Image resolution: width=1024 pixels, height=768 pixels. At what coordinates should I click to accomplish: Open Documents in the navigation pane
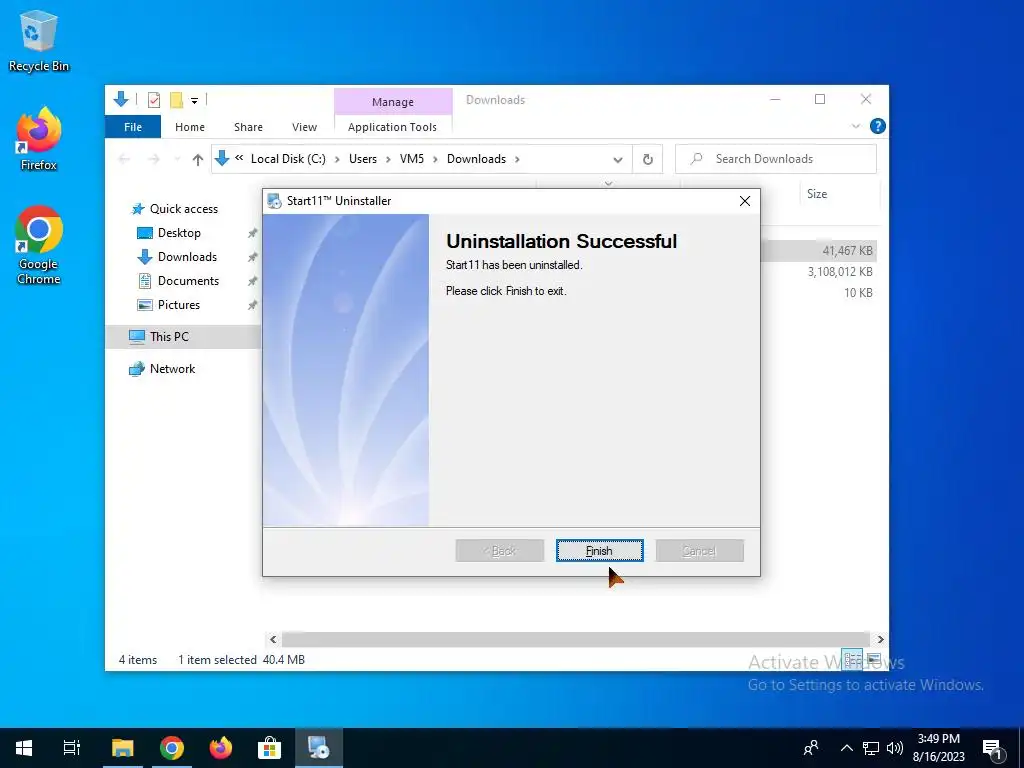click(188, 281)
